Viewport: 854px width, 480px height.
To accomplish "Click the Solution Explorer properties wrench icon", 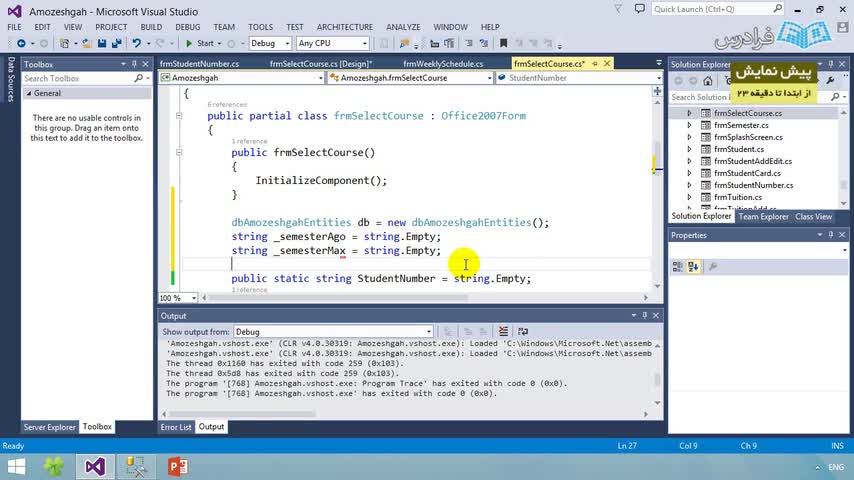I will click(x=831, y=80).
